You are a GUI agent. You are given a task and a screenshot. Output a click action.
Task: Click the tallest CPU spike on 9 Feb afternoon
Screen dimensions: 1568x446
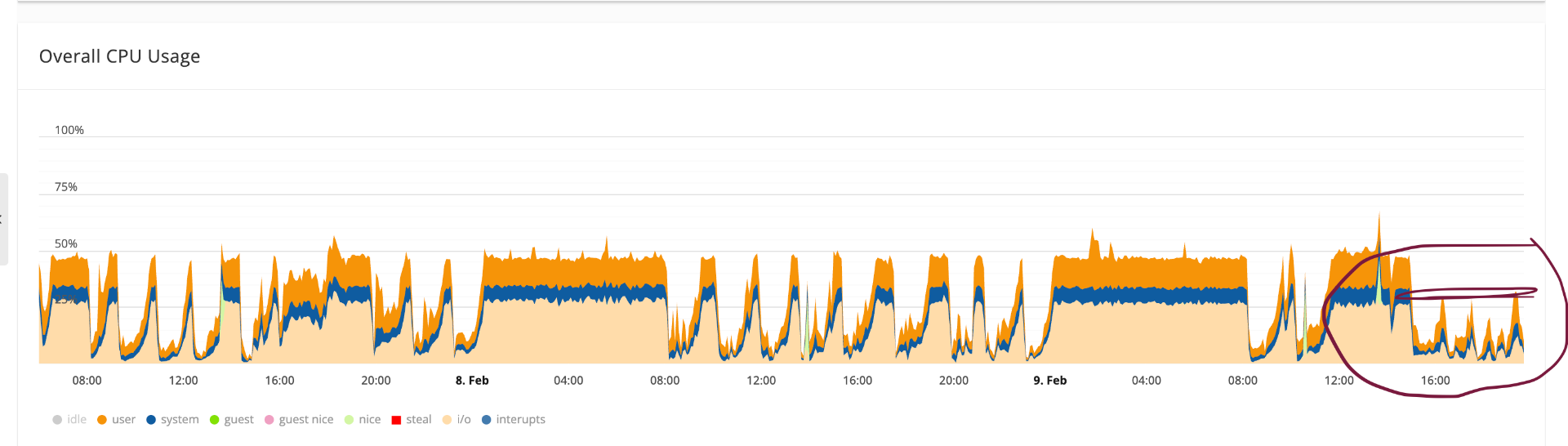pyautogui.click(x=1379, y=216)
